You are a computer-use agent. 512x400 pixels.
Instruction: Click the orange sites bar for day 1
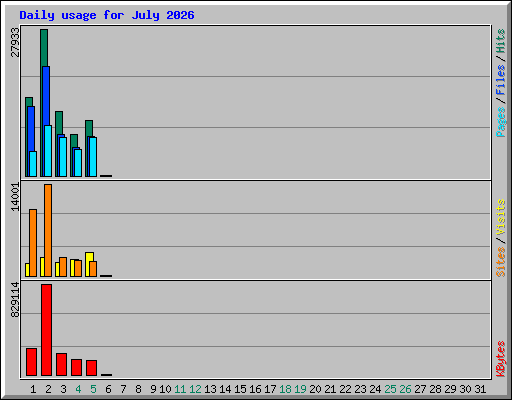(x=33, y=243)
